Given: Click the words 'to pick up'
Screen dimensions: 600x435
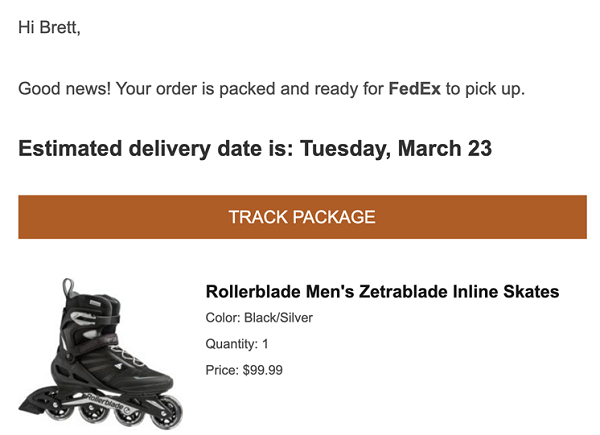Looking at the screenshot, I should tap(485, 88).
